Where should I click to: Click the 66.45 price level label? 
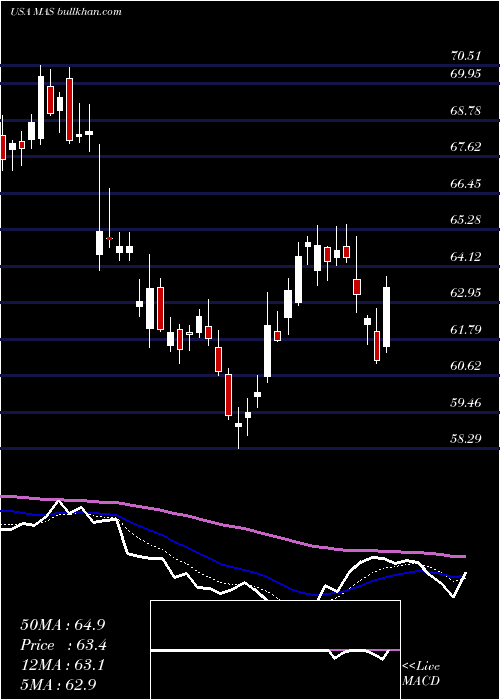coord(466,183)
